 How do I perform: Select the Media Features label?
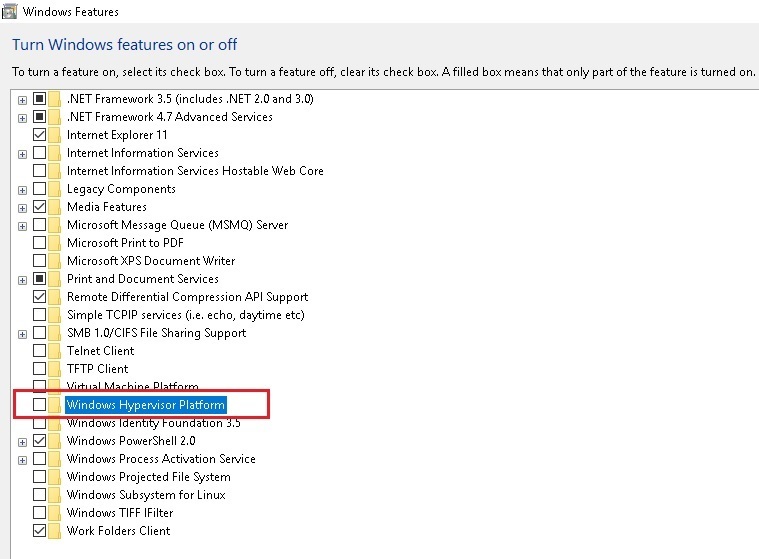(x=107, y=207)
